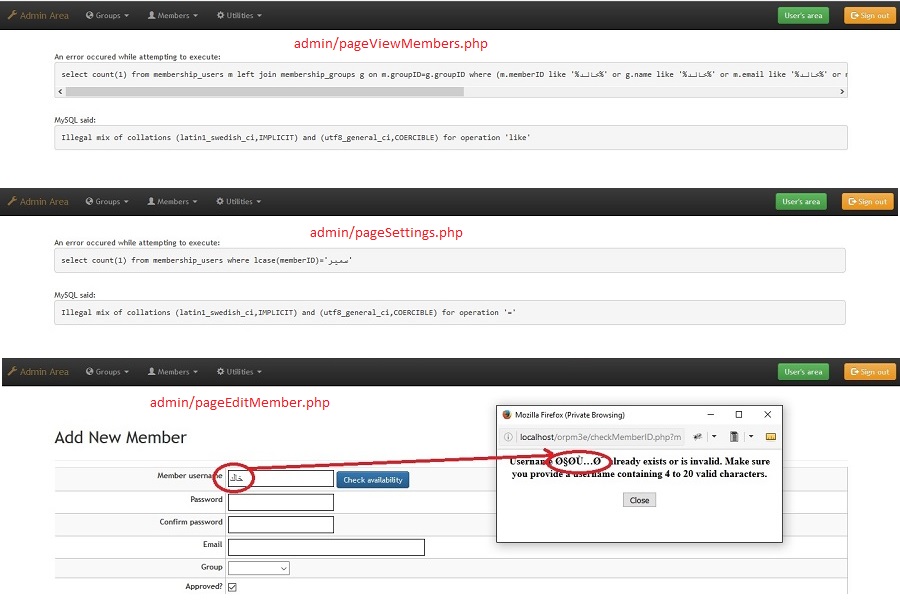Click the red 'admin/pageEditMember.php' label
Screen dimensions: 900x602
coord(240,402)
